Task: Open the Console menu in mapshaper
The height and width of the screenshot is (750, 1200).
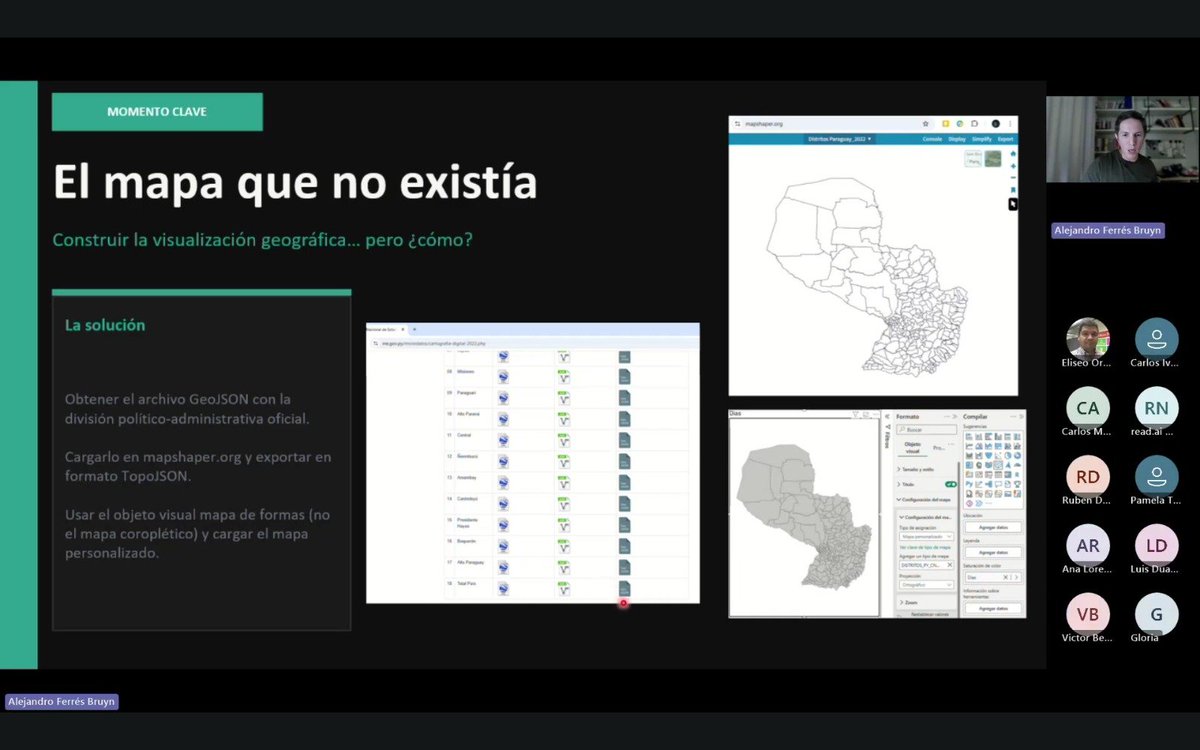Action: pyautogui.click(x=932, y=139)
